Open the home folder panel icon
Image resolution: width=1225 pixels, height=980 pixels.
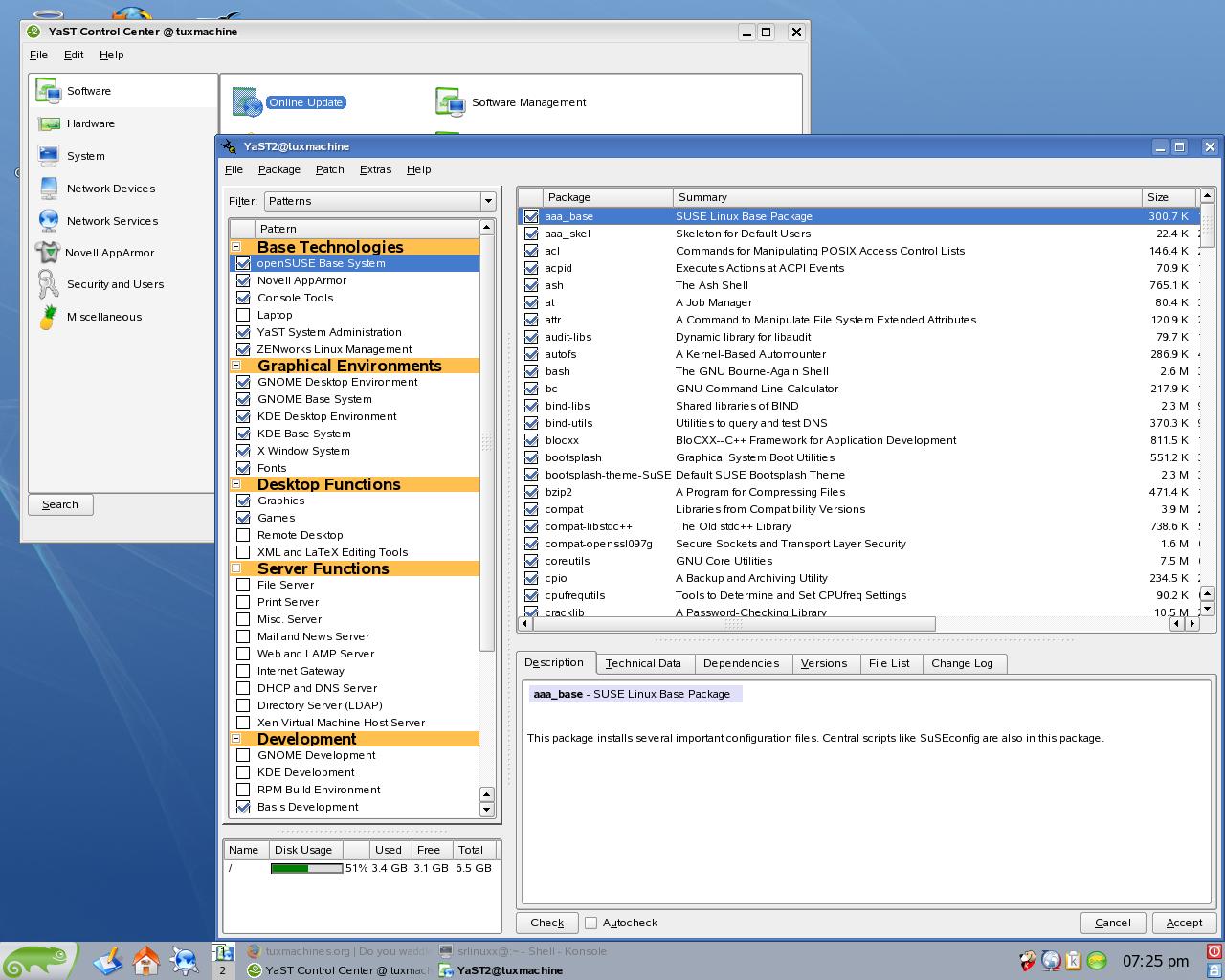(x=146, y=960)
